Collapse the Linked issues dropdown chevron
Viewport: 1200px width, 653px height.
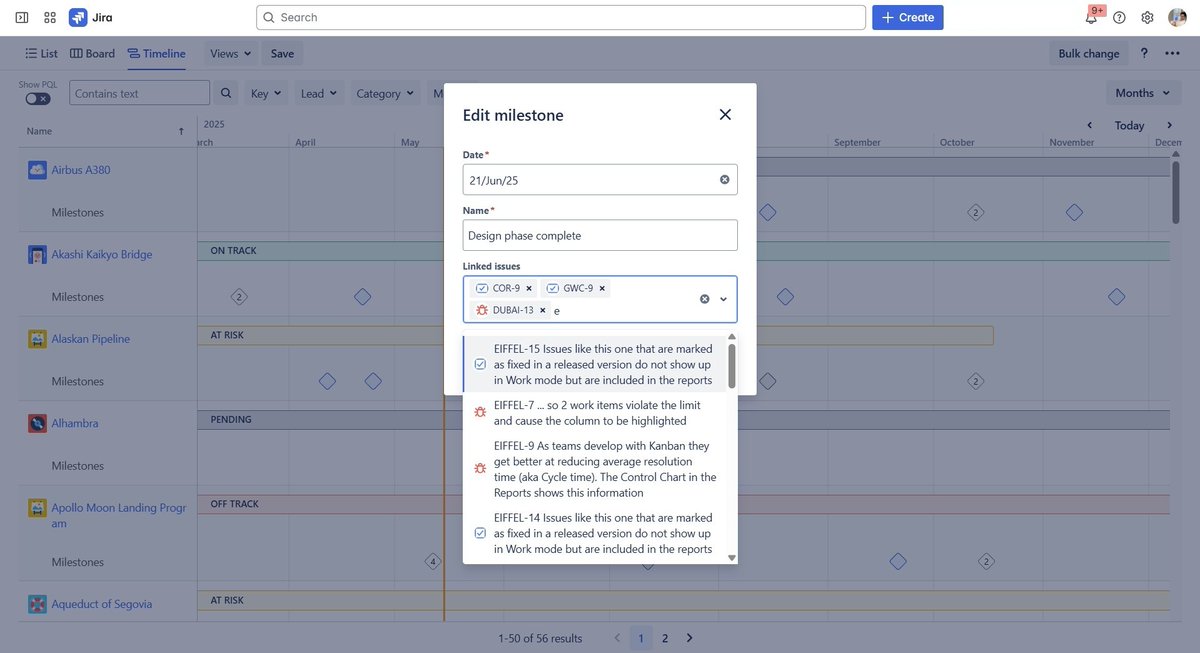coord(724,299)
